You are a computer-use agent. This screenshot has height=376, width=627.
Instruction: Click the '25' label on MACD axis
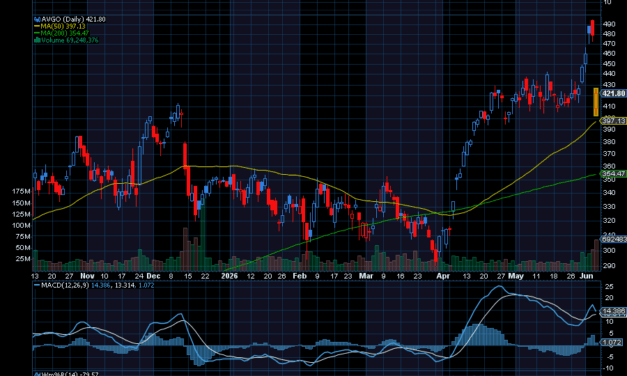click(x=609, y=287)
